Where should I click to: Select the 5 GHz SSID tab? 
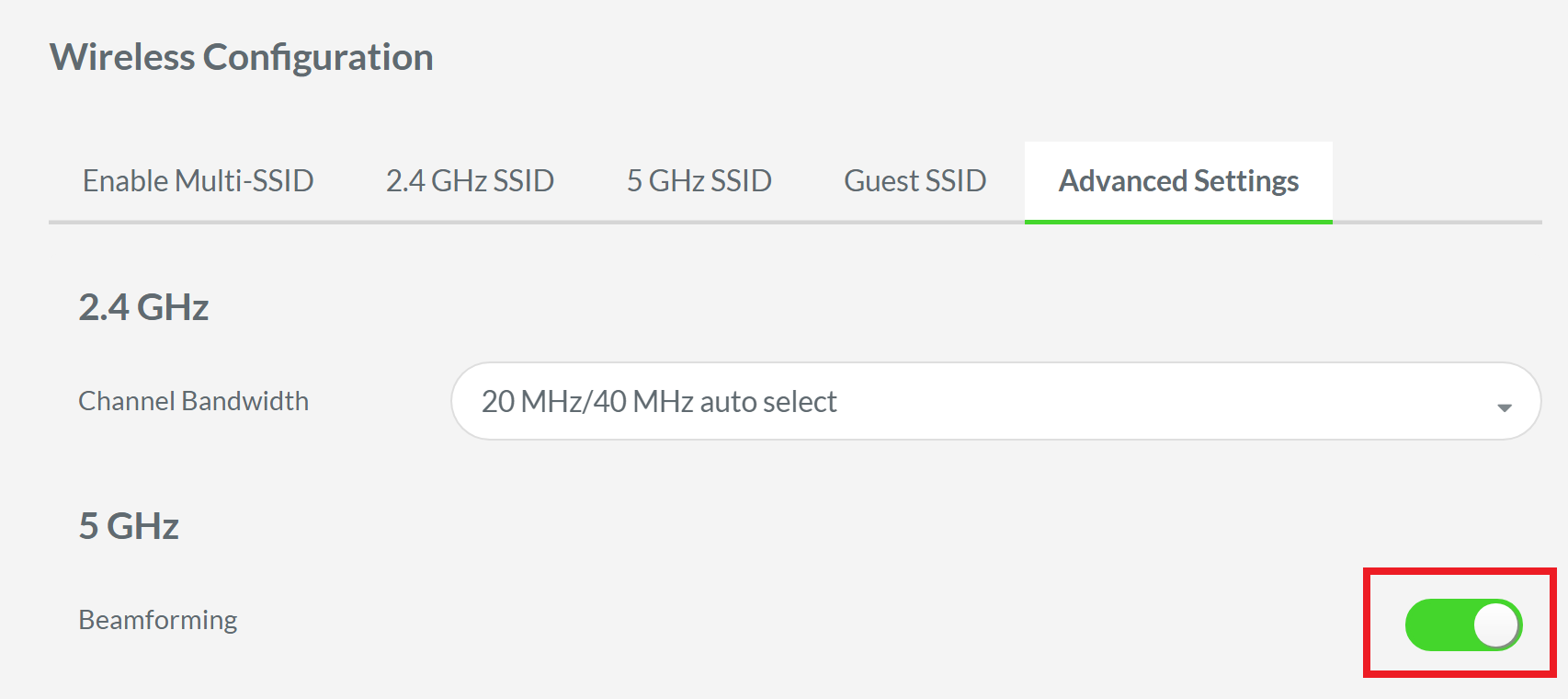click(x=699, y=180)
